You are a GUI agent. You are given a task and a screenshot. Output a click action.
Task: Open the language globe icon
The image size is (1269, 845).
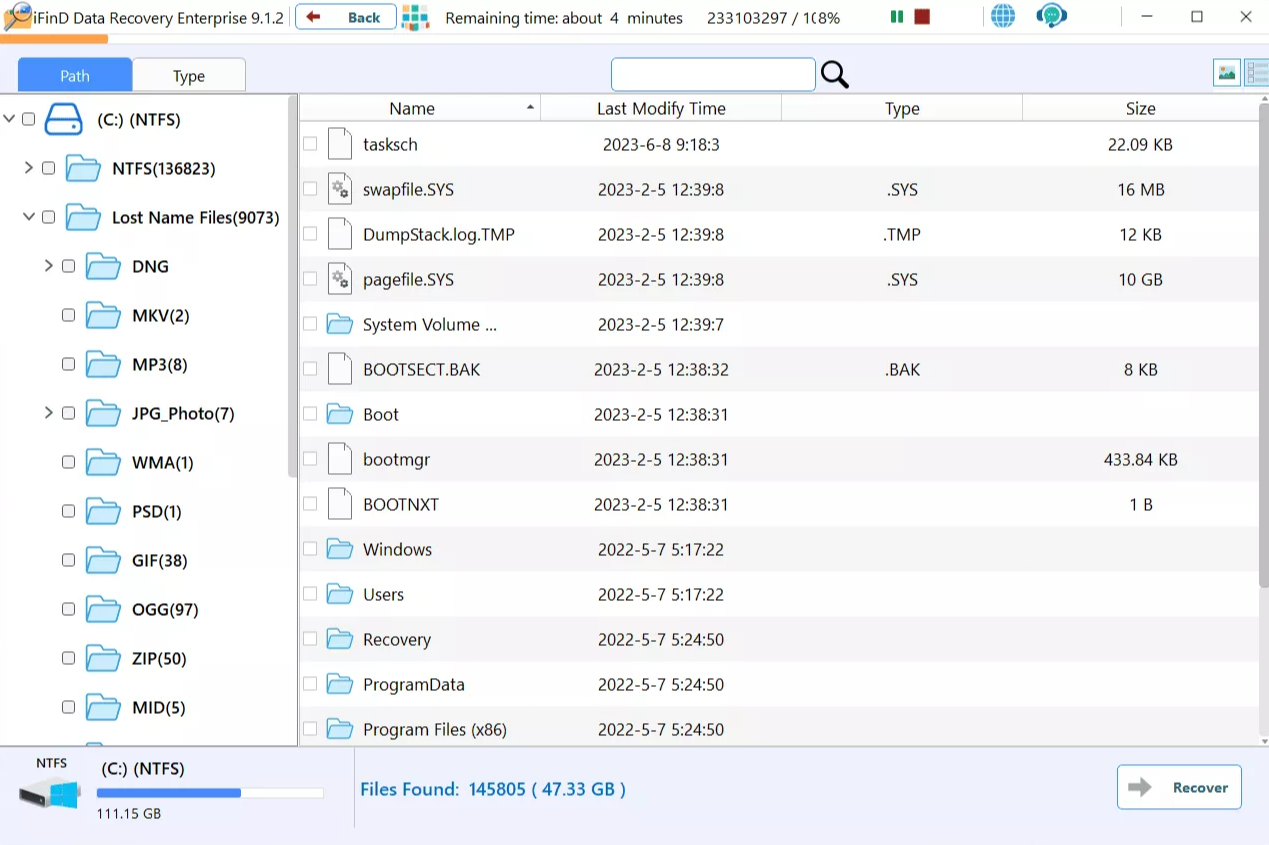(x=1002, y=17)
